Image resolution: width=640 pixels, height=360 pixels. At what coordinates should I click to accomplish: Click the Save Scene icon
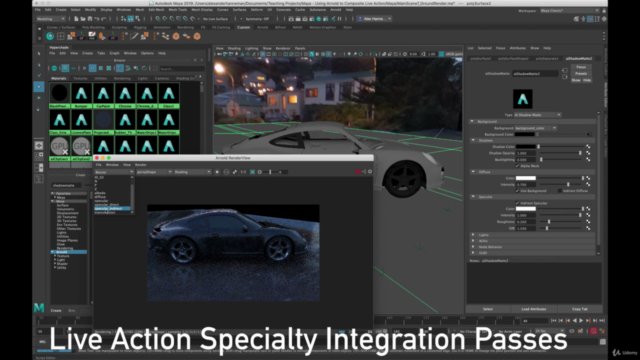(x=90, y=19)
